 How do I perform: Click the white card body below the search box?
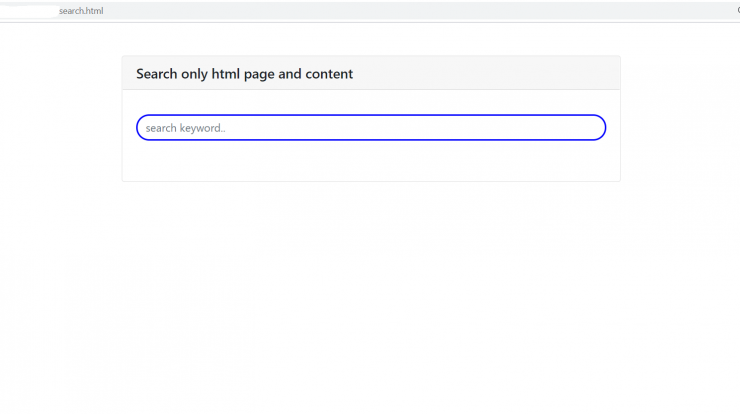[371, 161]
